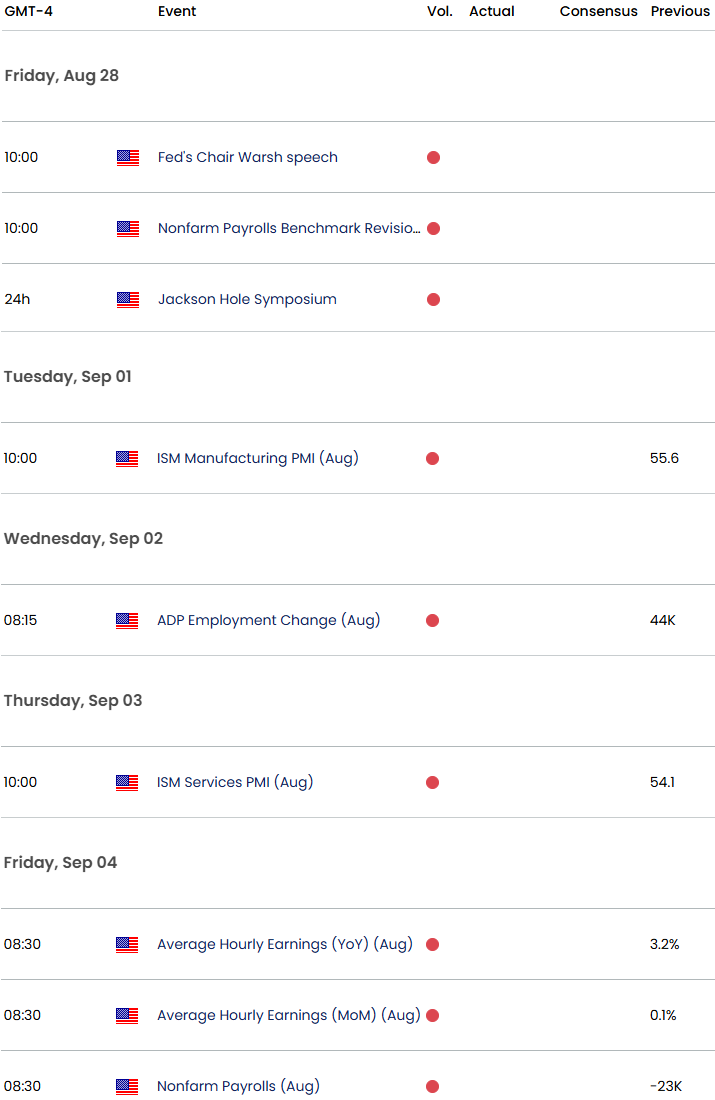Click flag beside Average Hourly Earnings (YoY)
The width and height of the screenshot is (715, 1100).
(127, 945)
